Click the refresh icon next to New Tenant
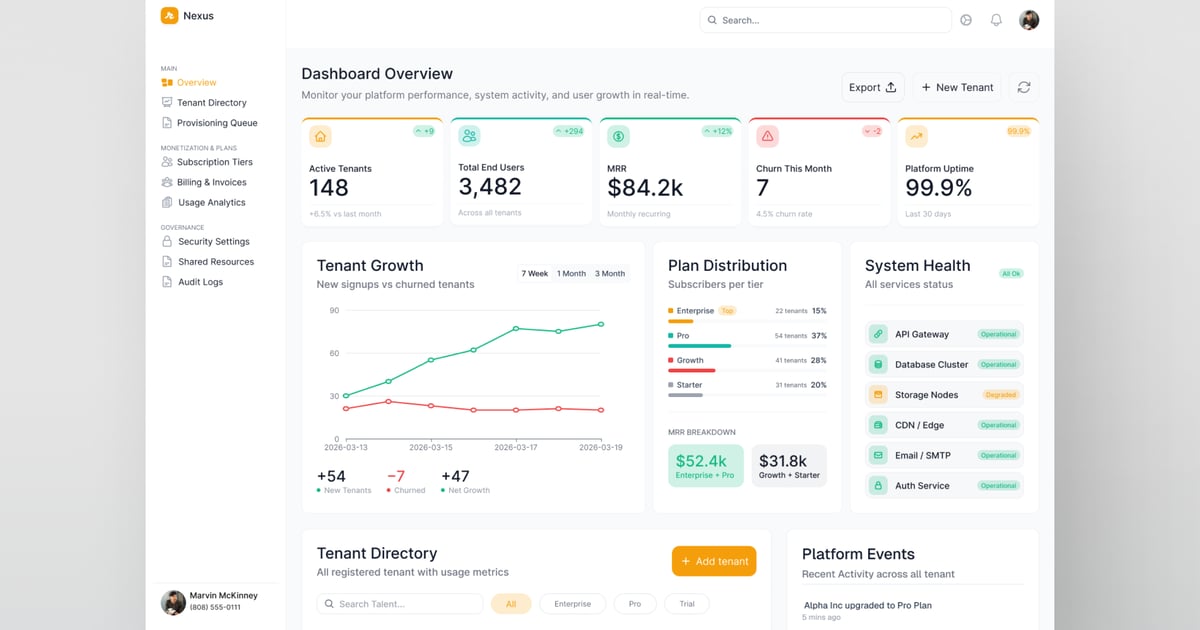This screenshot has height=630, width=1200. pyautogui.click(x=1023, y=87)
